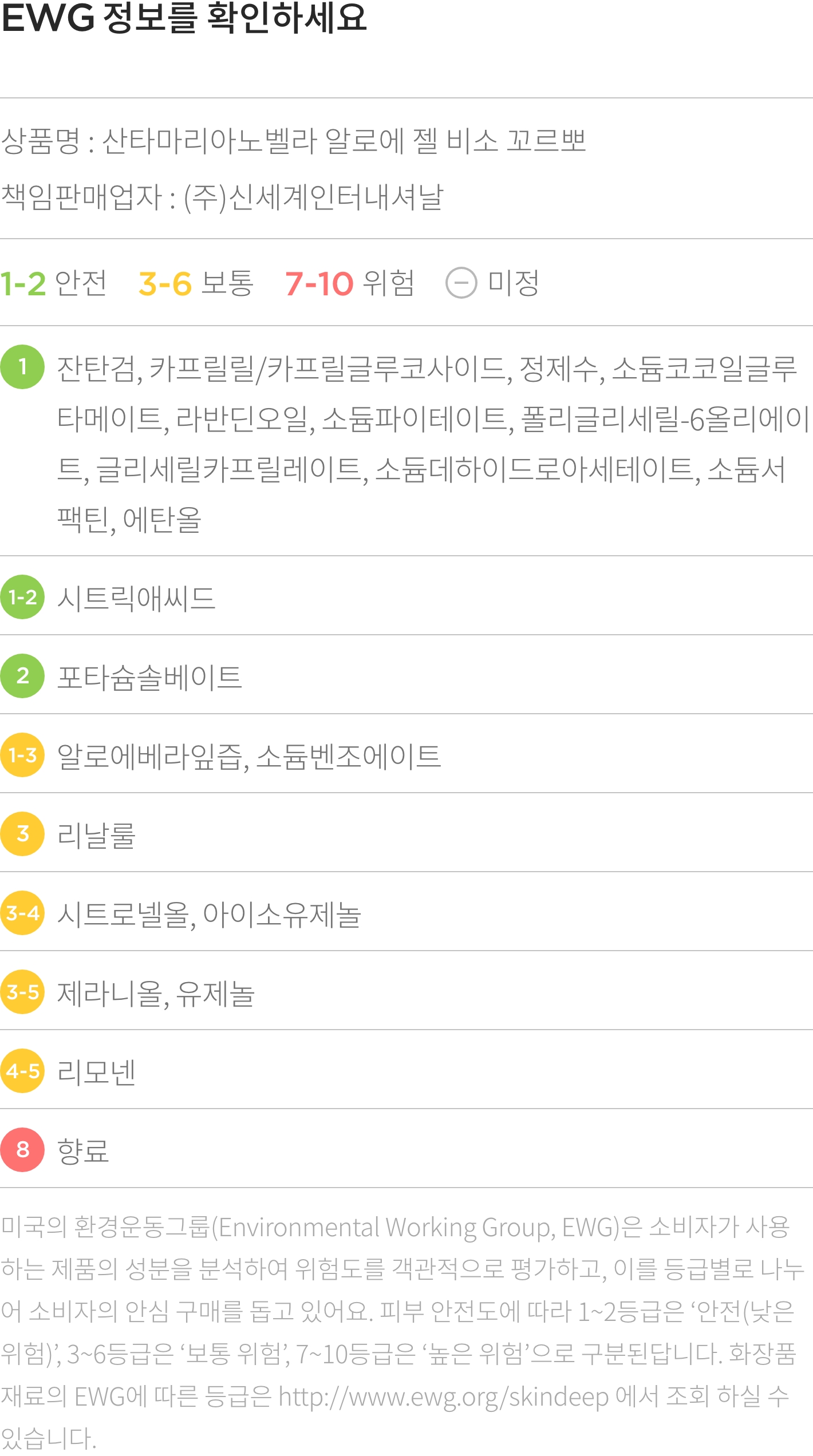Click the yellow 3-5 grade badge
Screen dimensions: 813x1456
(22, 992)
